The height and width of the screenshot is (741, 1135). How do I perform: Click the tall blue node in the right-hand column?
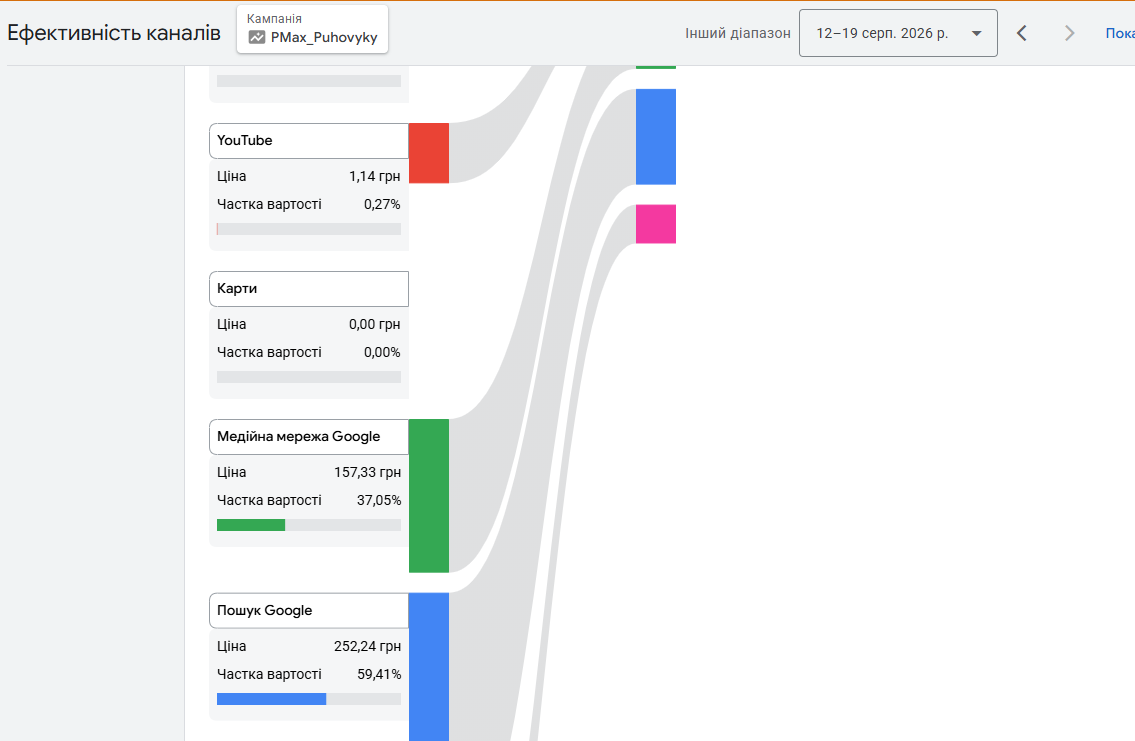tap(656, 137)
